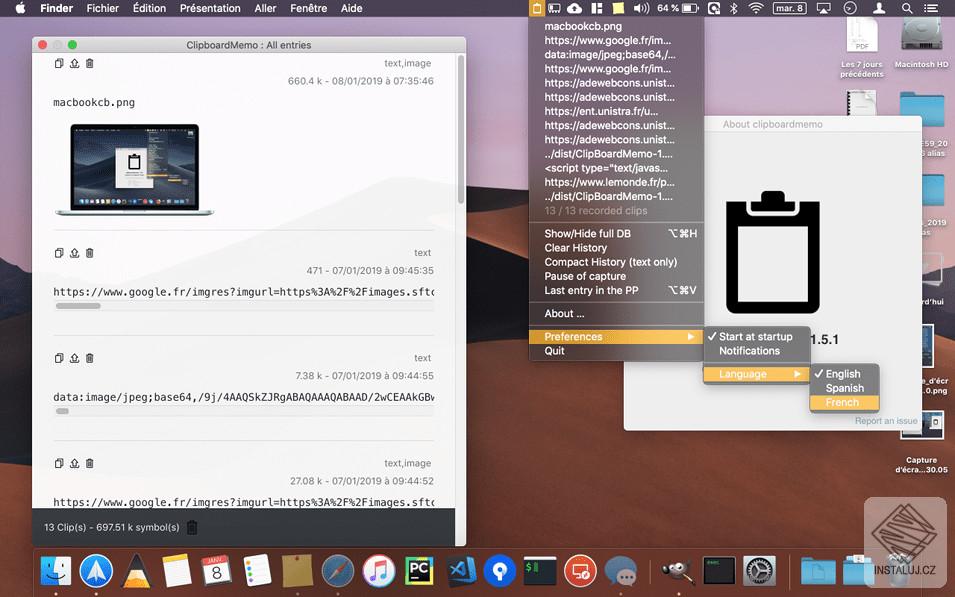Image resolution: width=955 pixels, height=597 pixels.
Task: Launch Finder from the Dock
Action: tap(55, 571)
